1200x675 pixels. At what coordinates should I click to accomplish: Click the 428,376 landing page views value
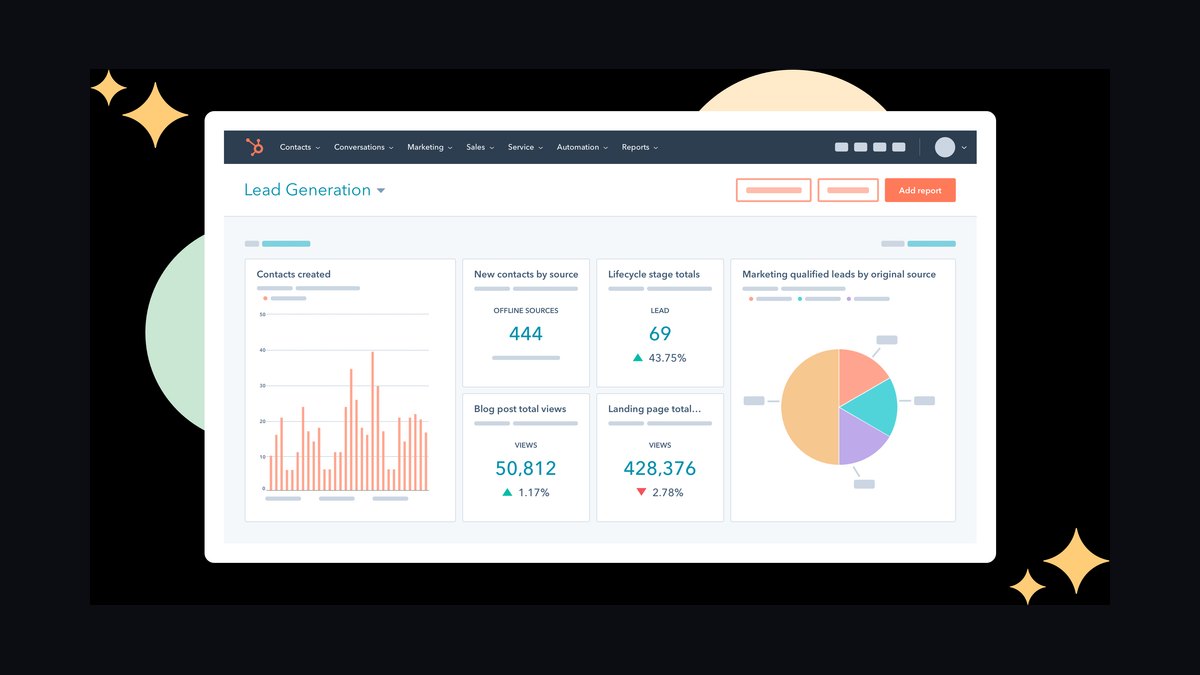pos(660,468)
